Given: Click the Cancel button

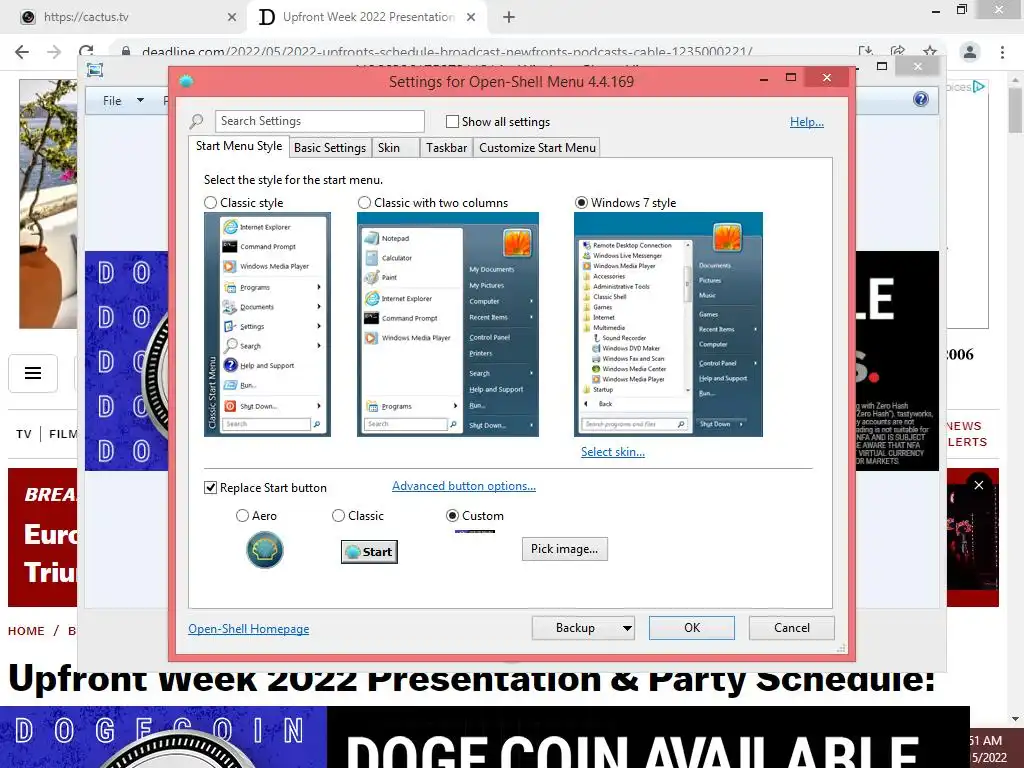Looking at the screenshot, I should 792,628.
